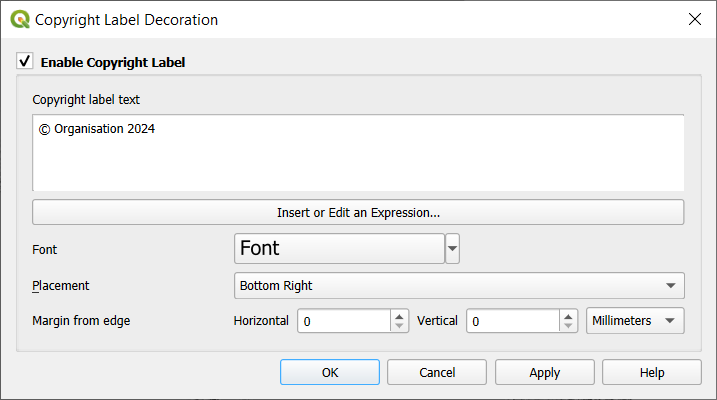Viewport: 717px width, 400px height.
Task: Open the Millimeters unit dropdown
Action: click(635, 321)
